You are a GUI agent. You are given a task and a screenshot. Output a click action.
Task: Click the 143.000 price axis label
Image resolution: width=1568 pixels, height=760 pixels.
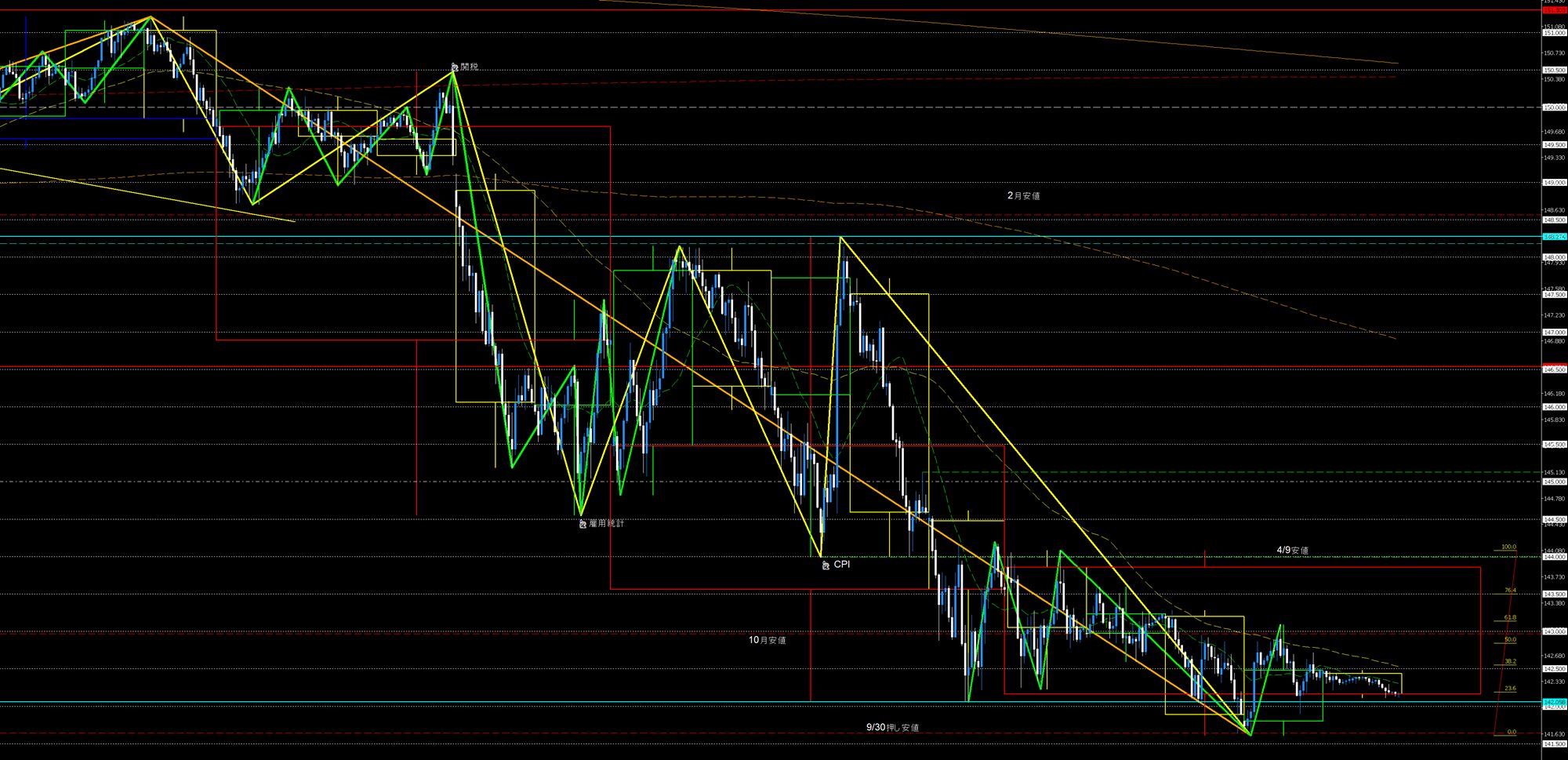1554,631
